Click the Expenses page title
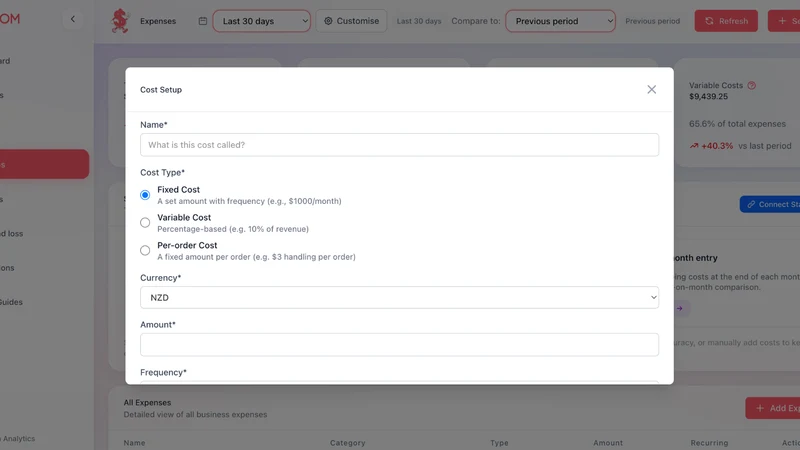 point(158,21)
